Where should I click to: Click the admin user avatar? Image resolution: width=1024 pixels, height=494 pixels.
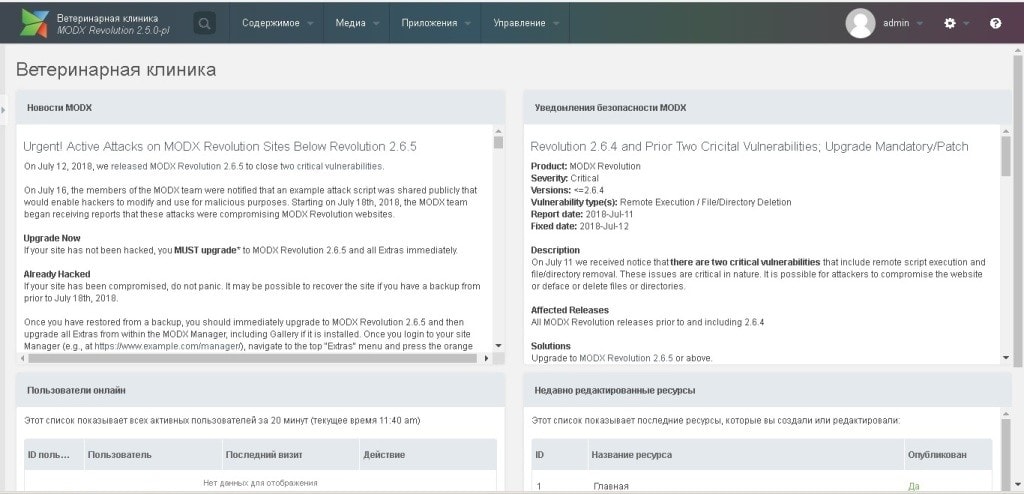[x=860, y=24]
